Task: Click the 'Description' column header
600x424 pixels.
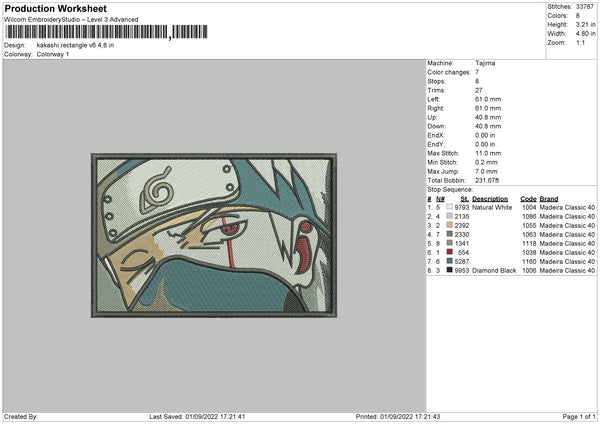Action: point(490,199)
